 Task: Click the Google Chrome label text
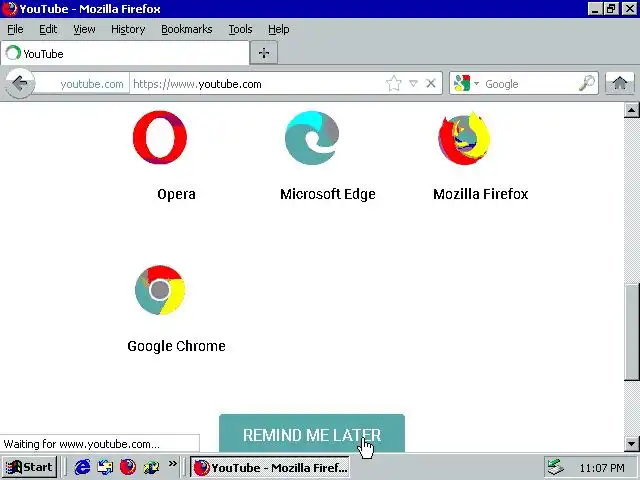coord(176,346)
